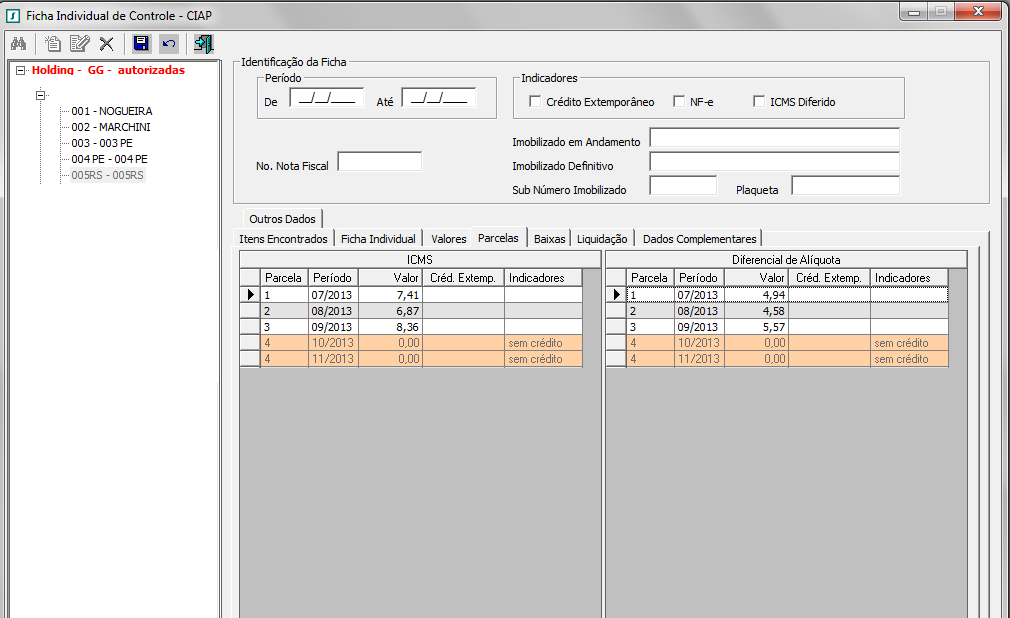This screenshot has height=618, width=1010.
Task: Collapse the unnamed second-level tree node
Action: pos(41,95)
